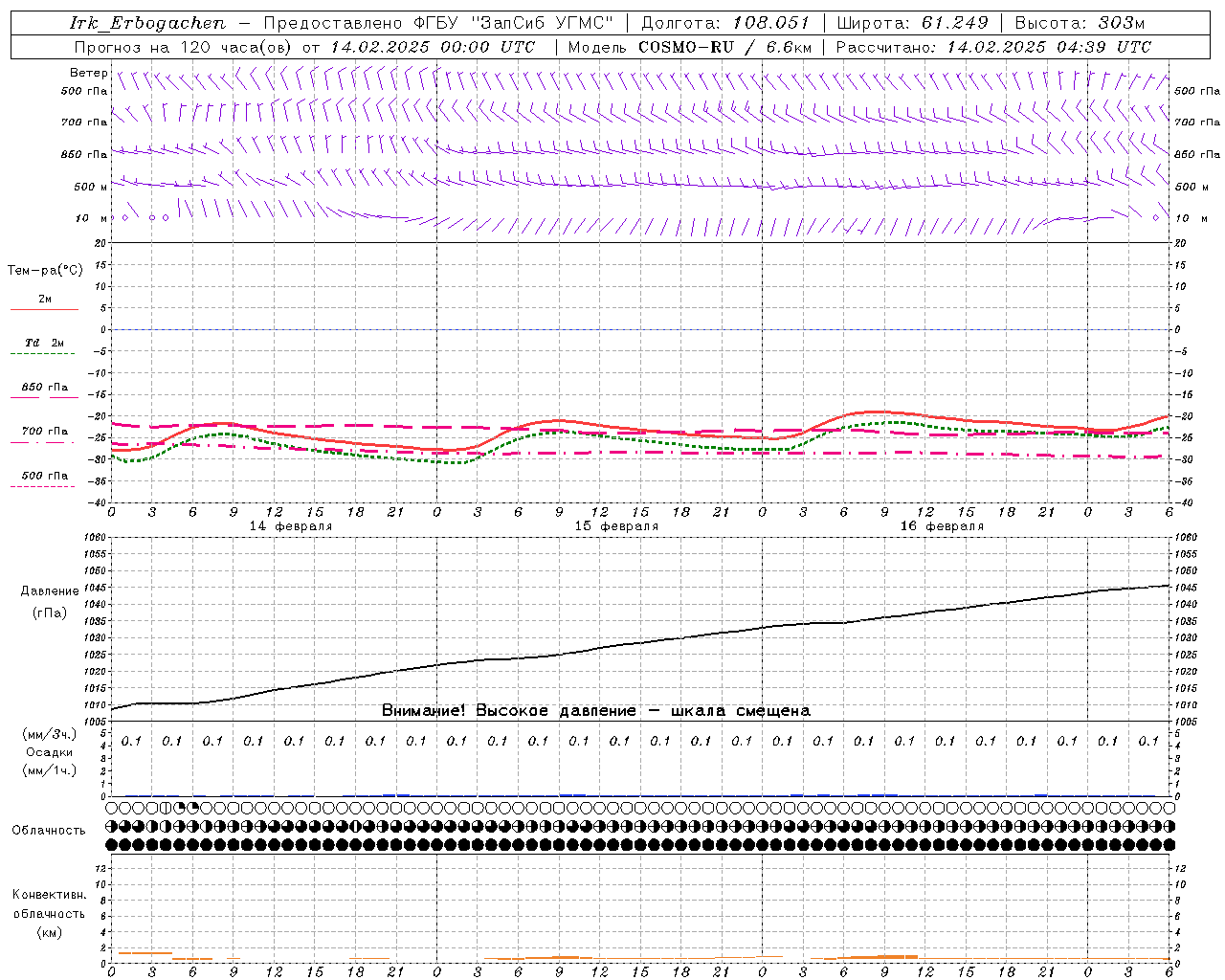Click the Td 2м legend entry

(x=44, y=343)
